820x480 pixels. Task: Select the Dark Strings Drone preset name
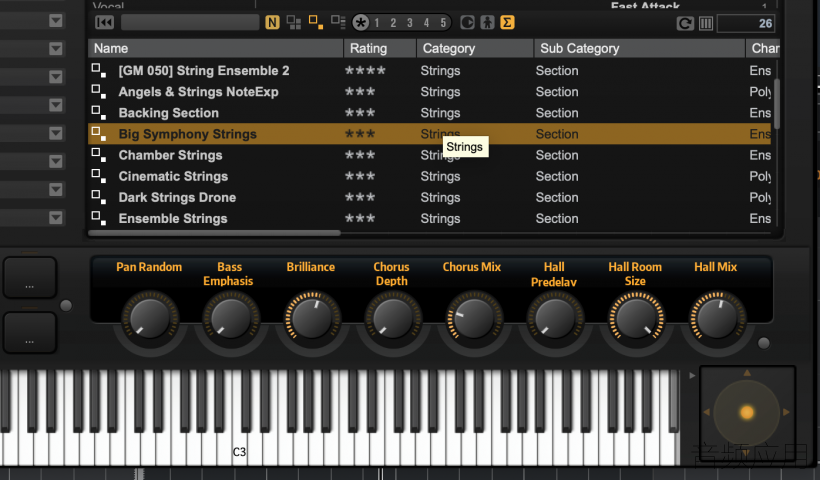[x=177, y=198]
